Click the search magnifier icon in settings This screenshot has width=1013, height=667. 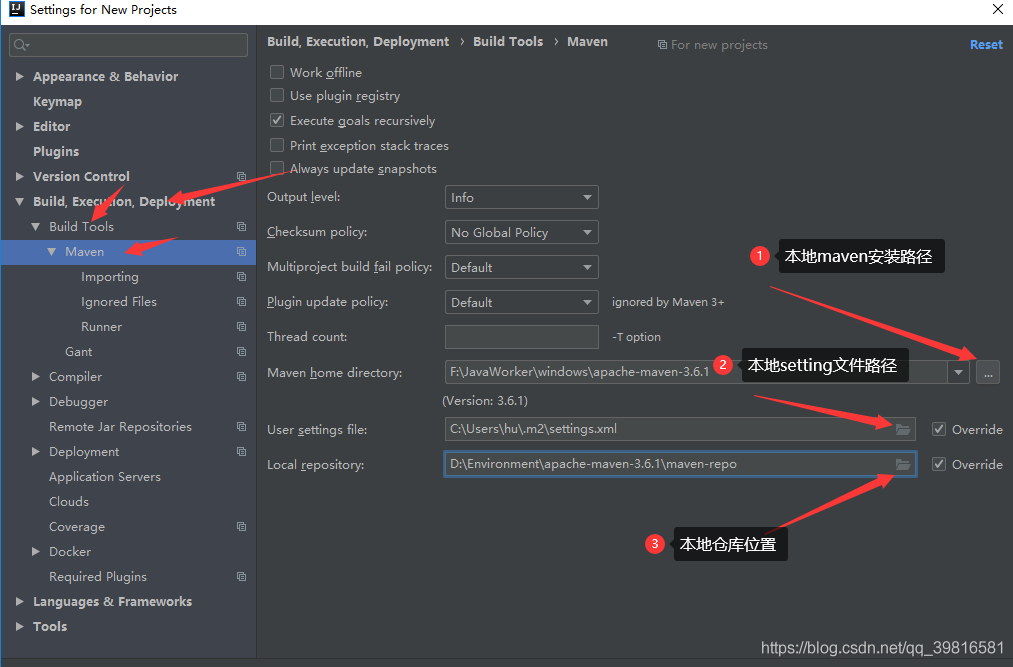21,45
